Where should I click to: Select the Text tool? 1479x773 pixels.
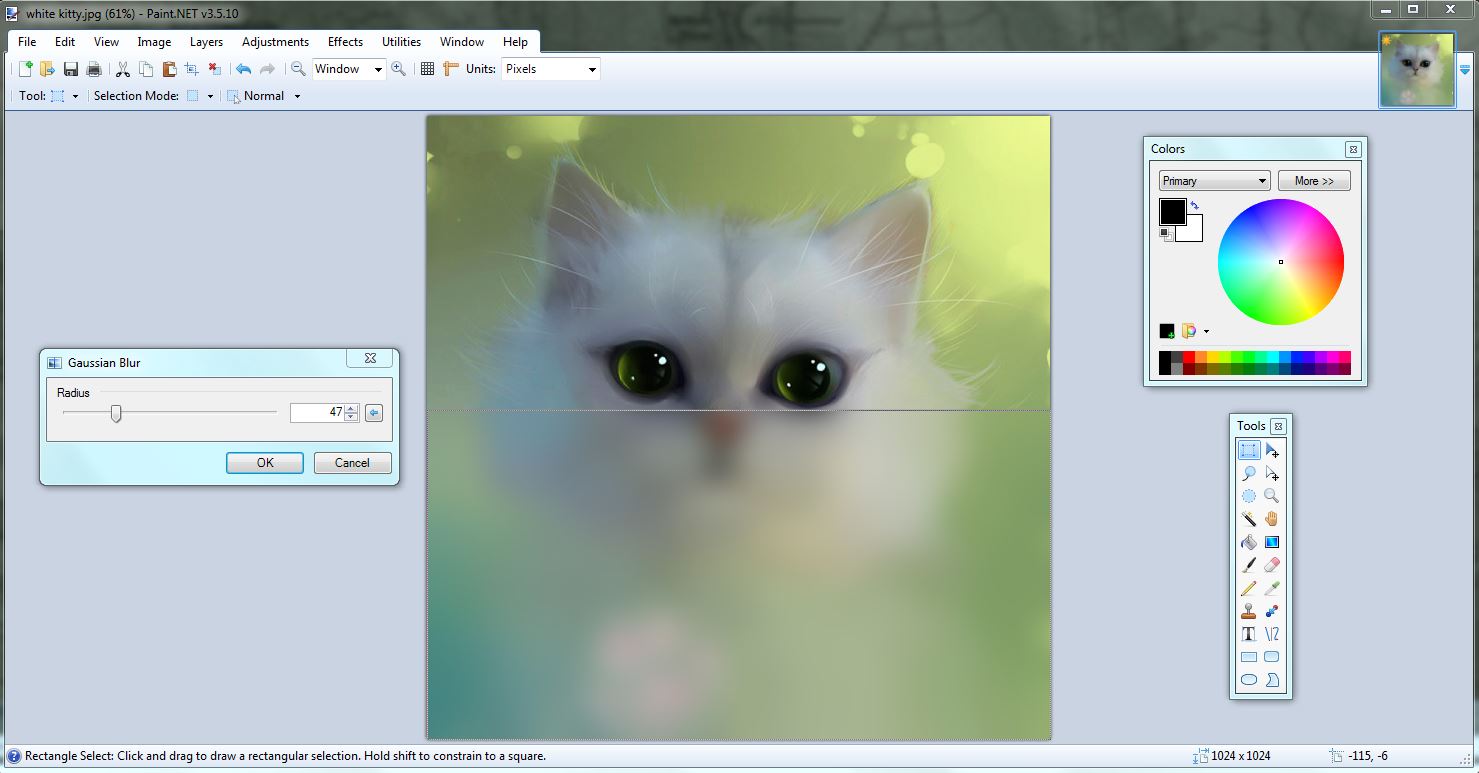coord(1249,634)
